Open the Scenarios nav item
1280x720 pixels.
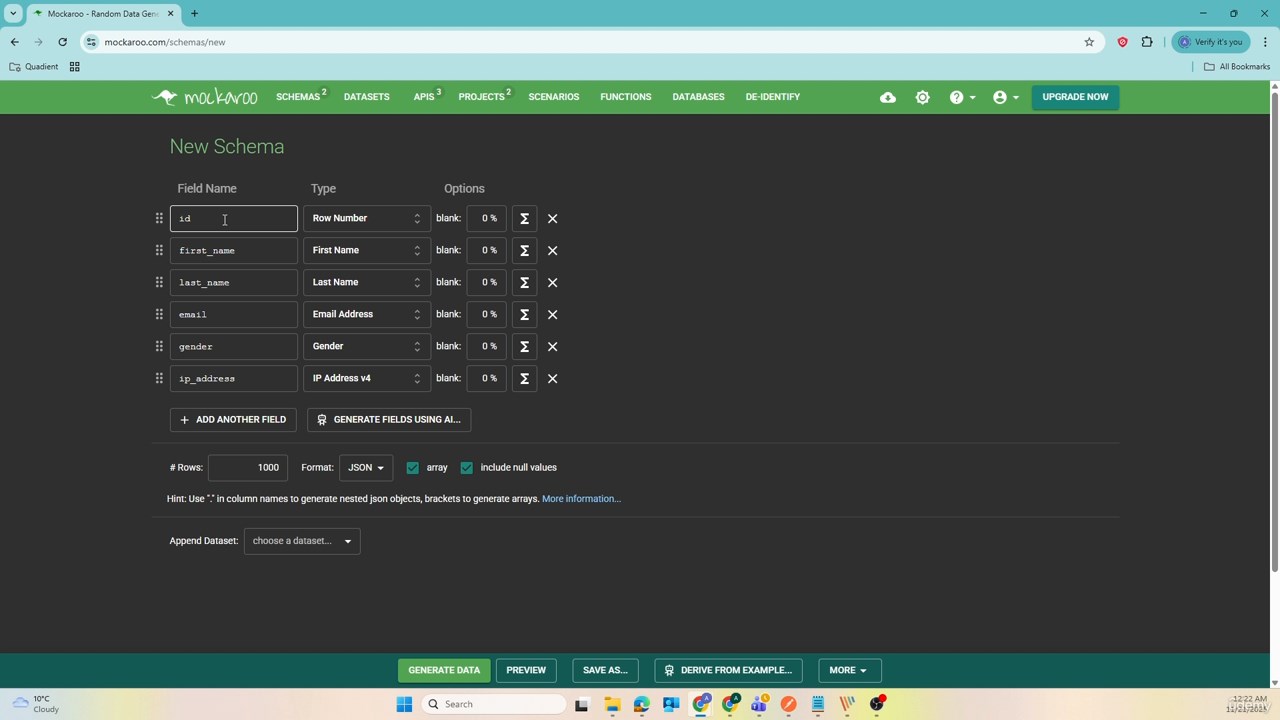coord(554,97)
